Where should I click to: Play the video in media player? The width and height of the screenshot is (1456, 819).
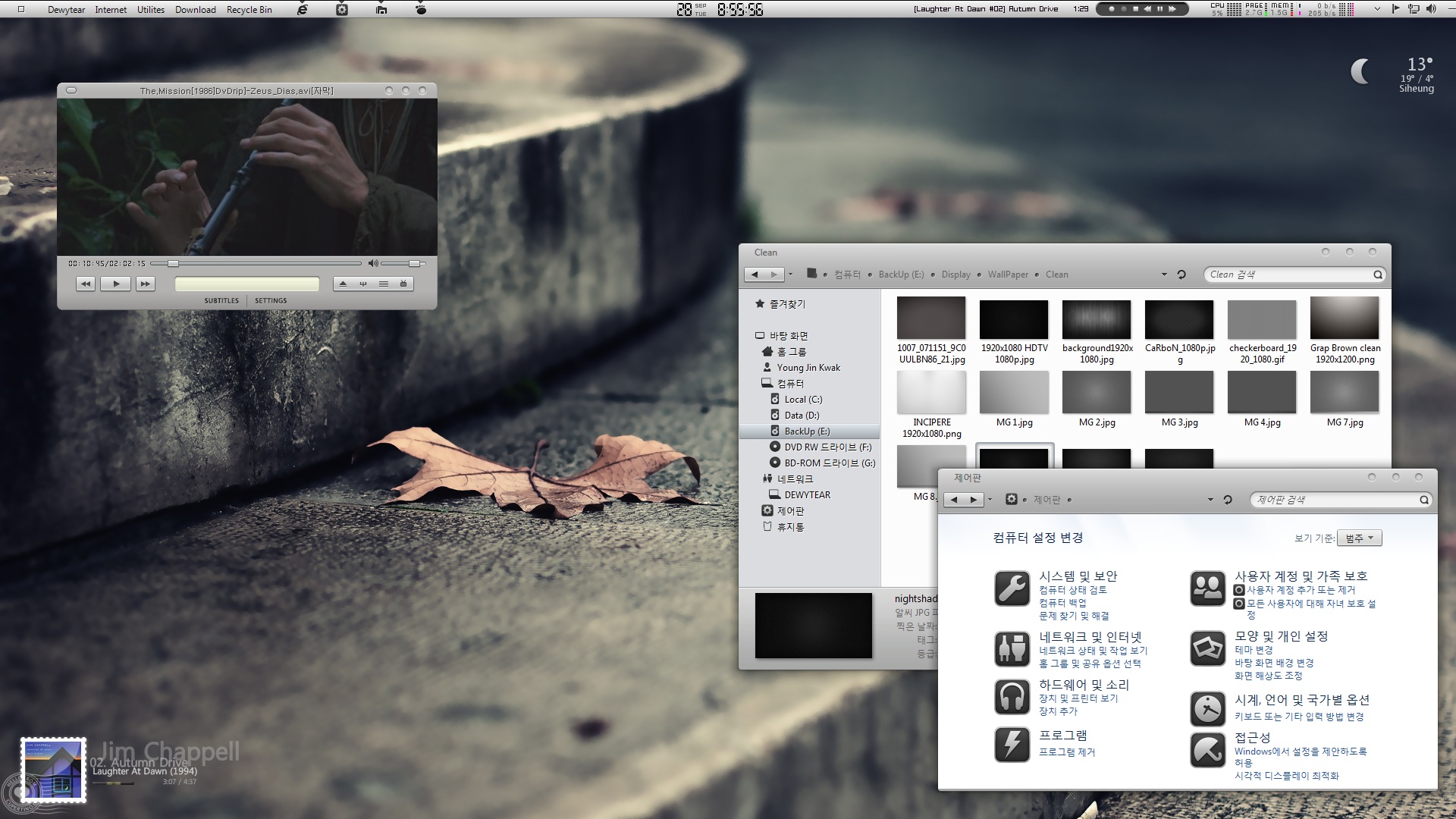(115, 284)
